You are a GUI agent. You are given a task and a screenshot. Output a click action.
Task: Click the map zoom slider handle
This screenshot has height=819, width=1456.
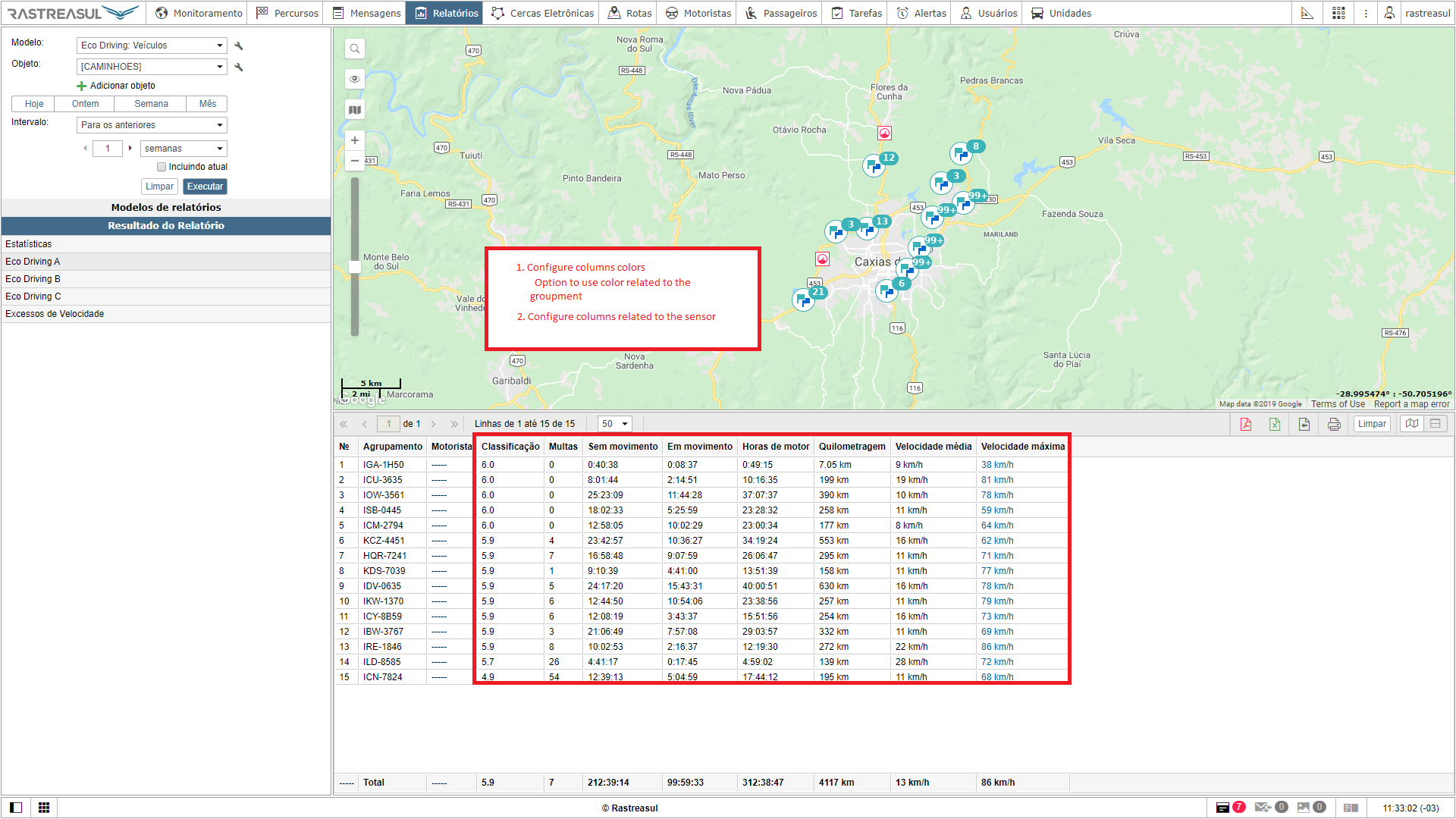point(354,267)
